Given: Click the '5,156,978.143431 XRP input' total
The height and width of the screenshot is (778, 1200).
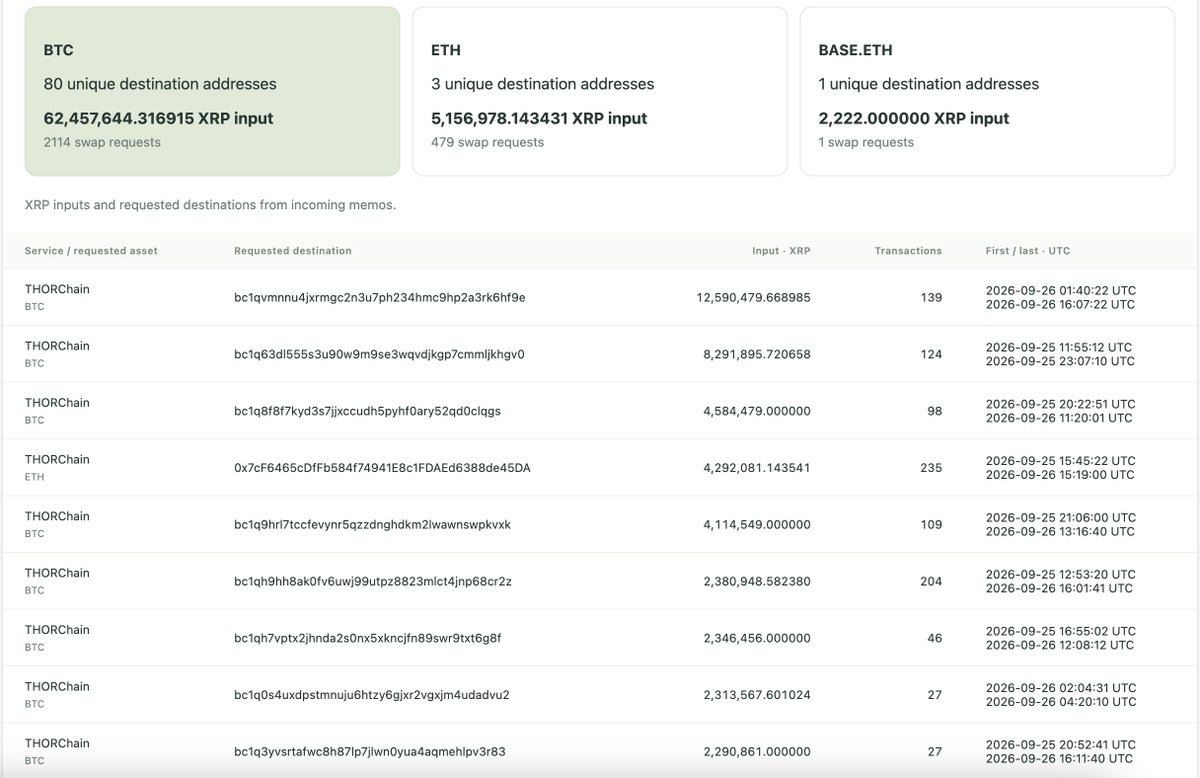Looking at the screenshot, I should click(539, 118).
